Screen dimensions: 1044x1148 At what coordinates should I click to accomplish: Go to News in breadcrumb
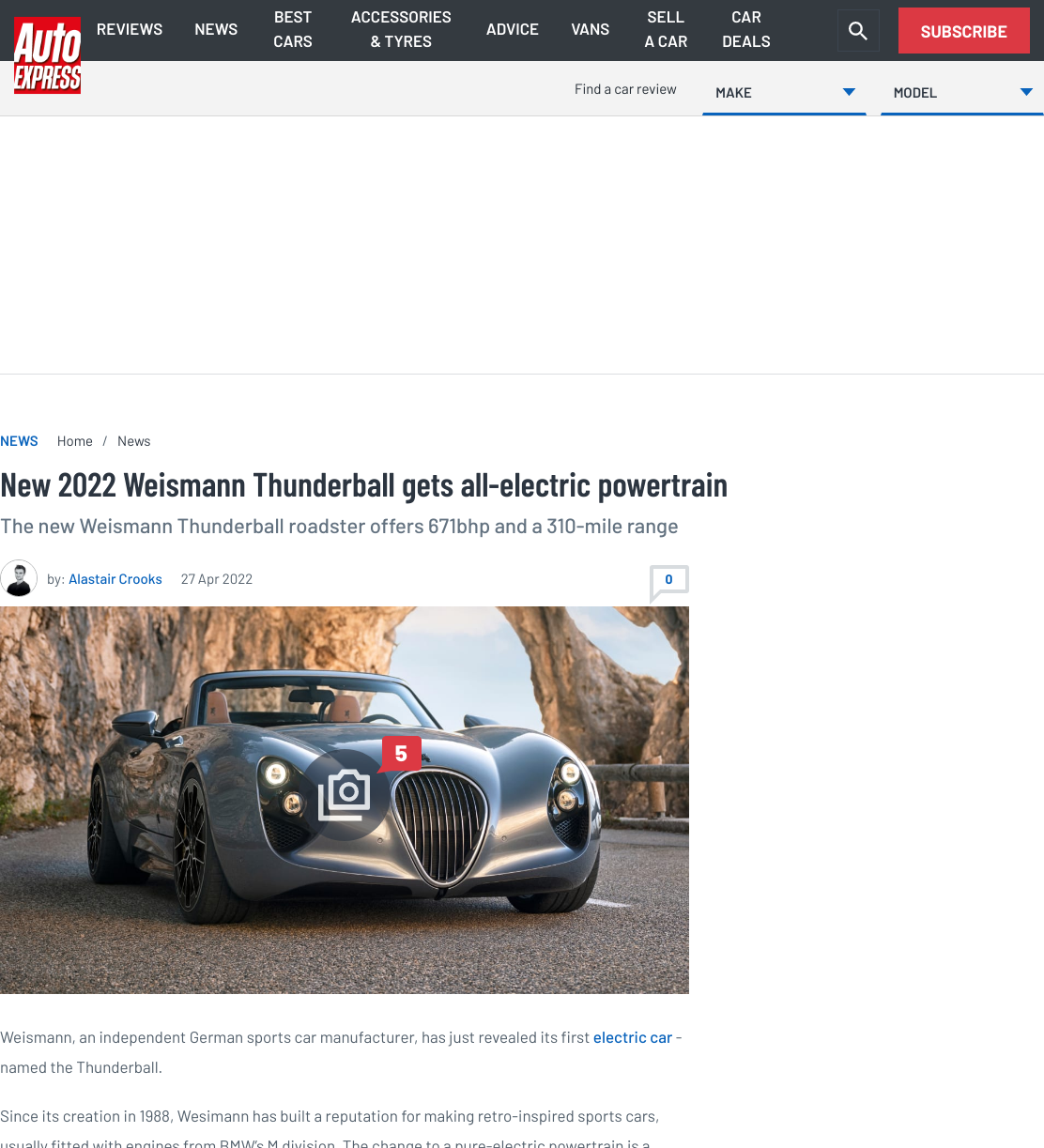(x=134, y=441)
